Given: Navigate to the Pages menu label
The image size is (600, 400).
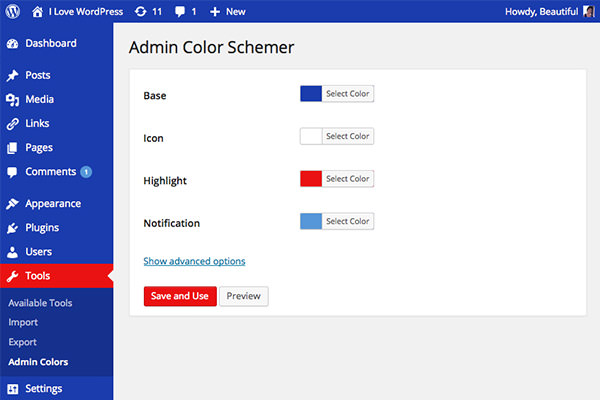Looking at the screenshot, I should (x=39, y=148).
